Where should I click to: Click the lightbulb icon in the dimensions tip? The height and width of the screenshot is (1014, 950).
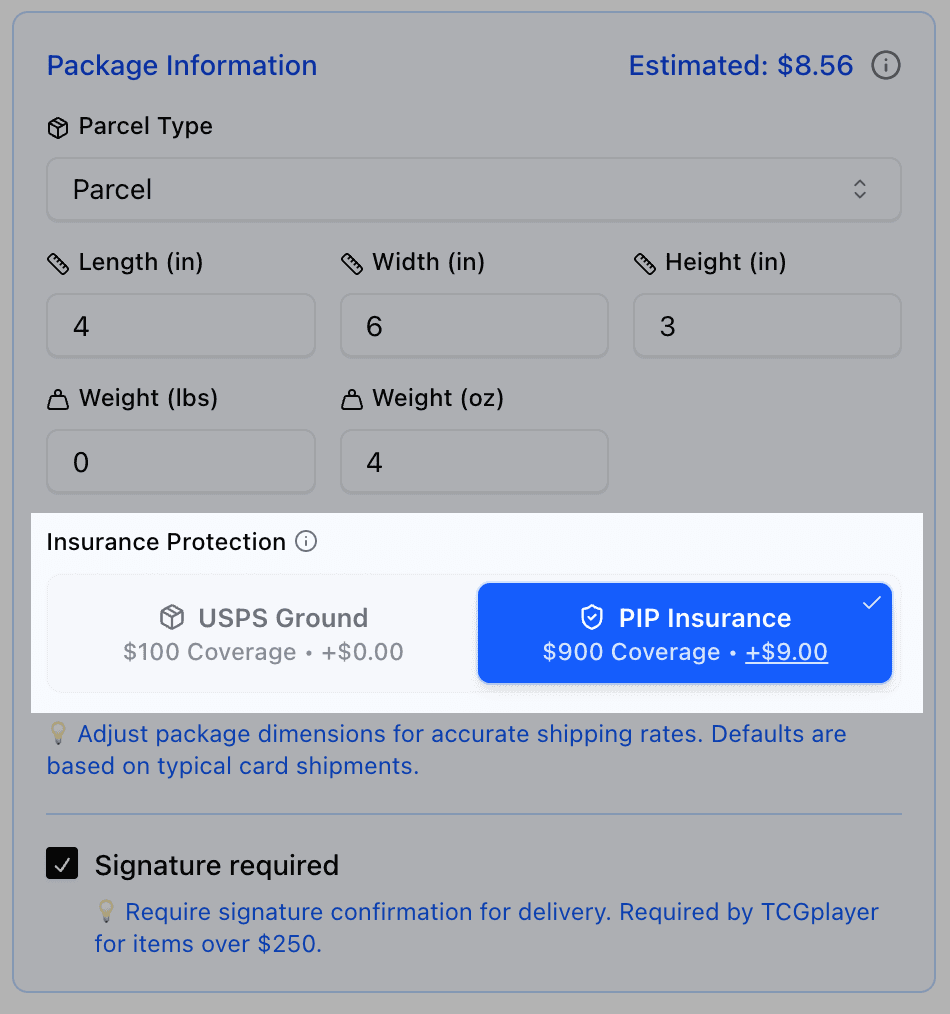[57, 733]
